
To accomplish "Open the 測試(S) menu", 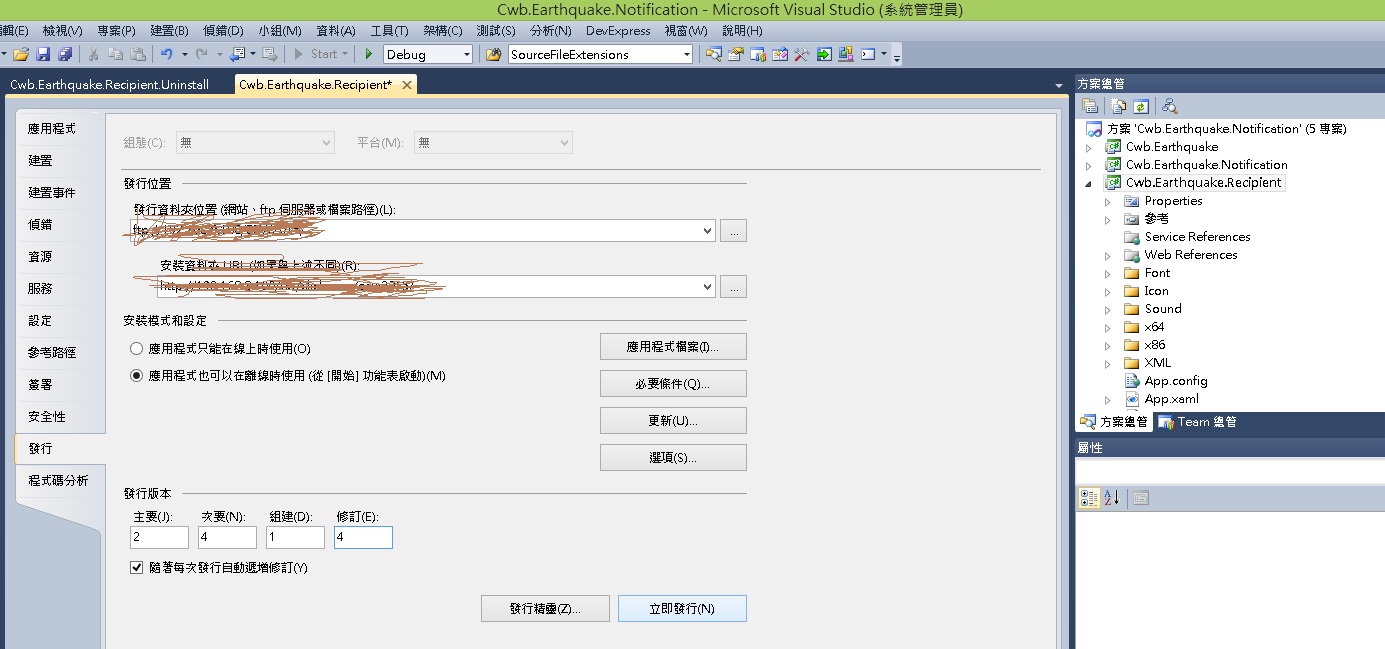I will point(496,31).
